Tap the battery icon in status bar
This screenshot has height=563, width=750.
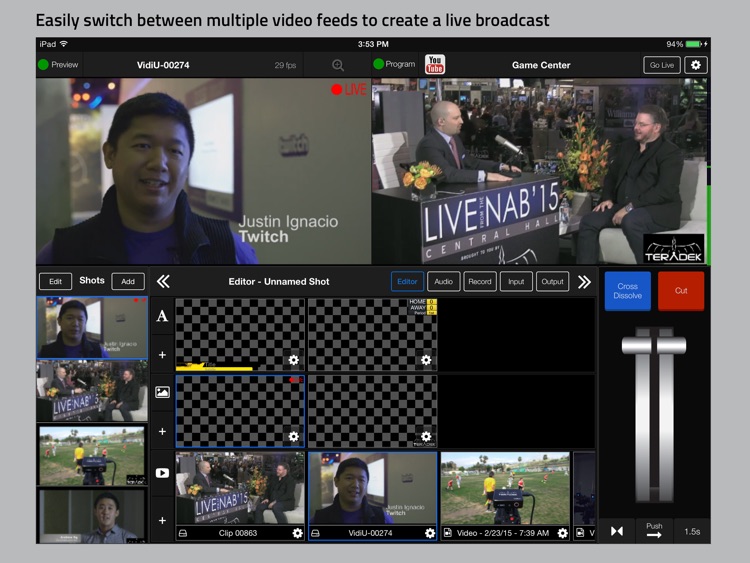(x=694, y=44)
